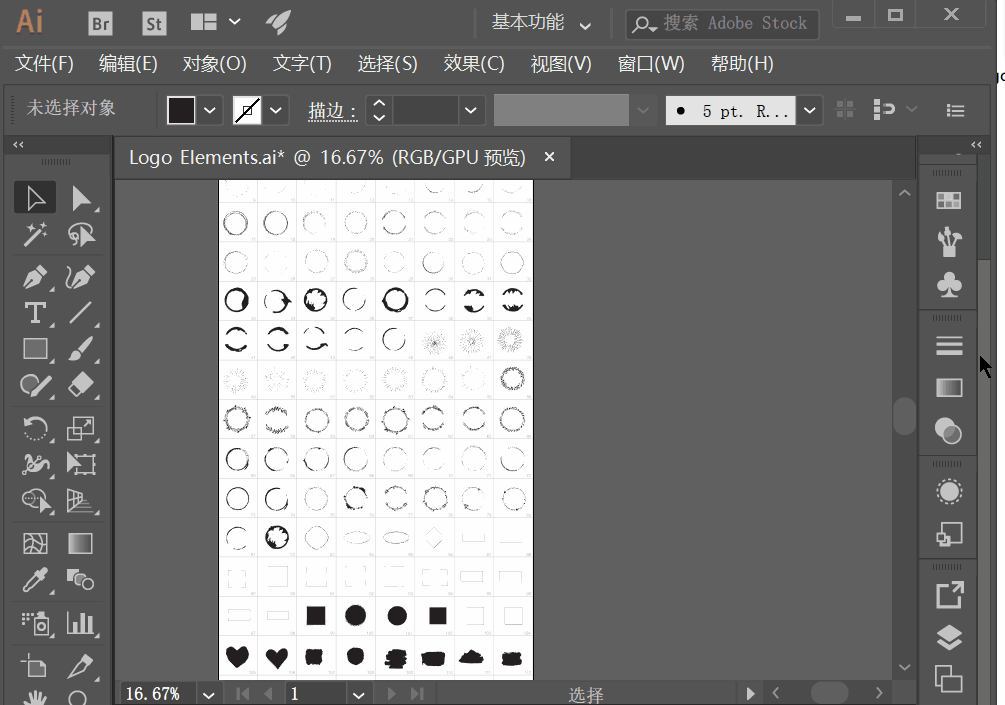
Task: Open the Appearance panel
Action: (x=949, y=492)
